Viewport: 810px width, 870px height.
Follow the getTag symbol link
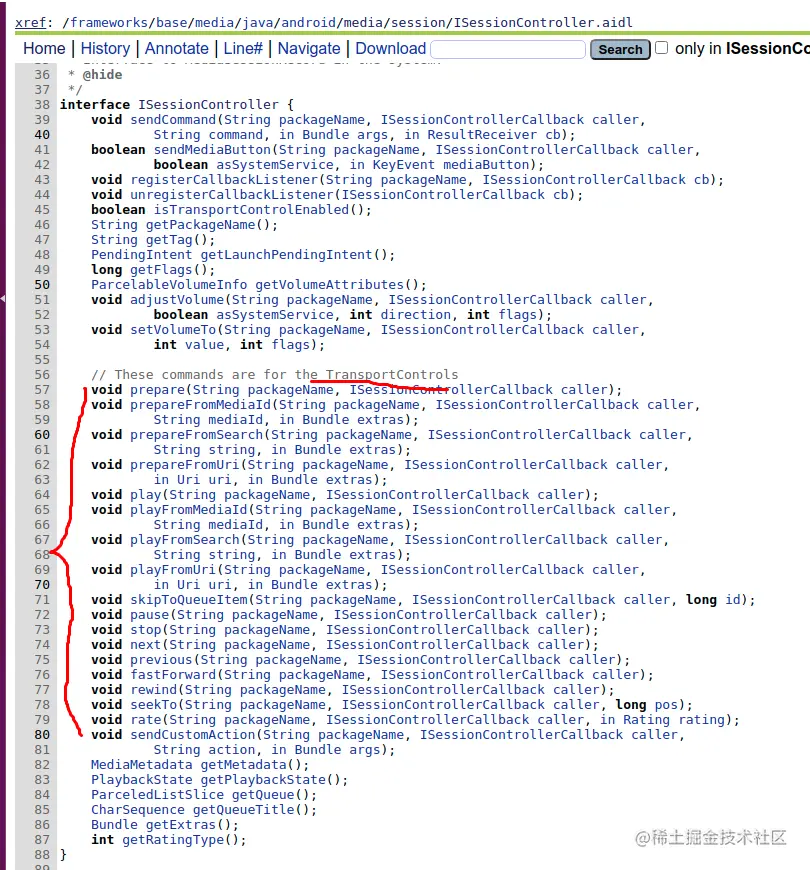[169, 239]
